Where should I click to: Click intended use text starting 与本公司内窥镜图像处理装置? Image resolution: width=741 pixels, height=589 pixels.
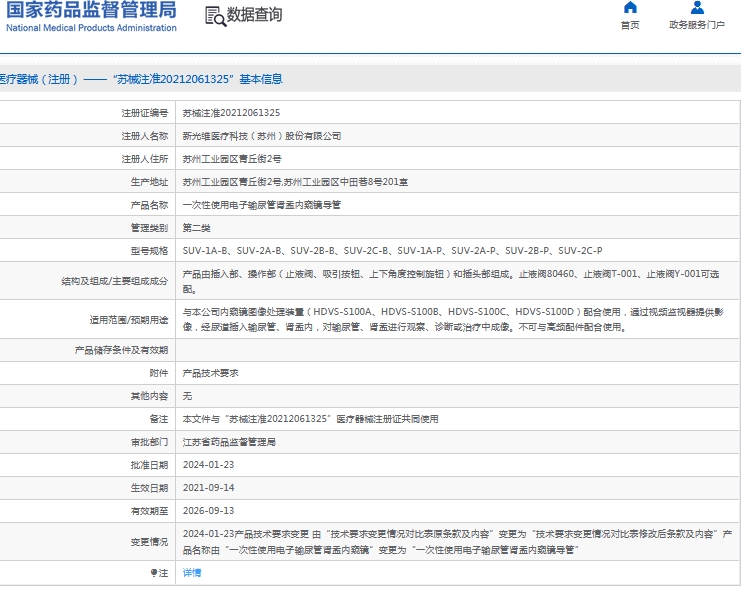click(453, 320)
